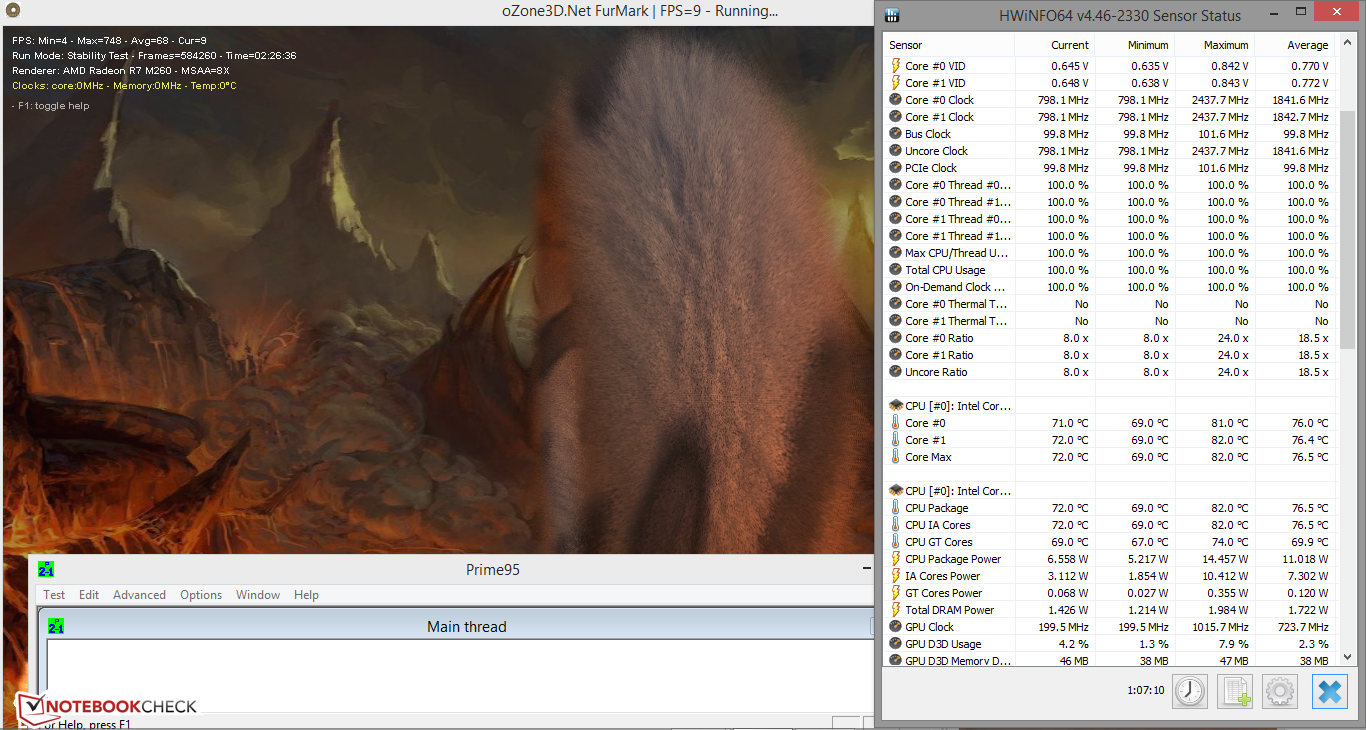Click the HWiNFO64 title bar app icon
Image resolution: width=1366 pixels, height=730 pixels.
[x=893, y=15]
